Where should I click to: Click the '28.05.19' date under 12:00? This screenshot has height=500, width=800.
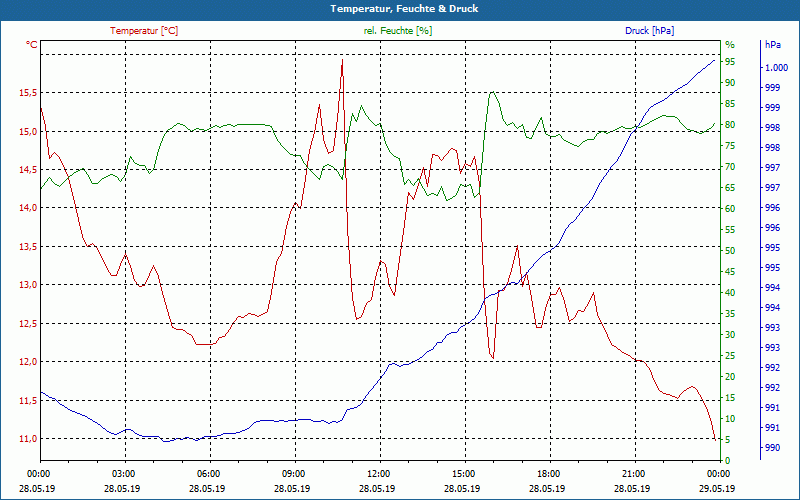pyautogui.click(x=377, y=488)
